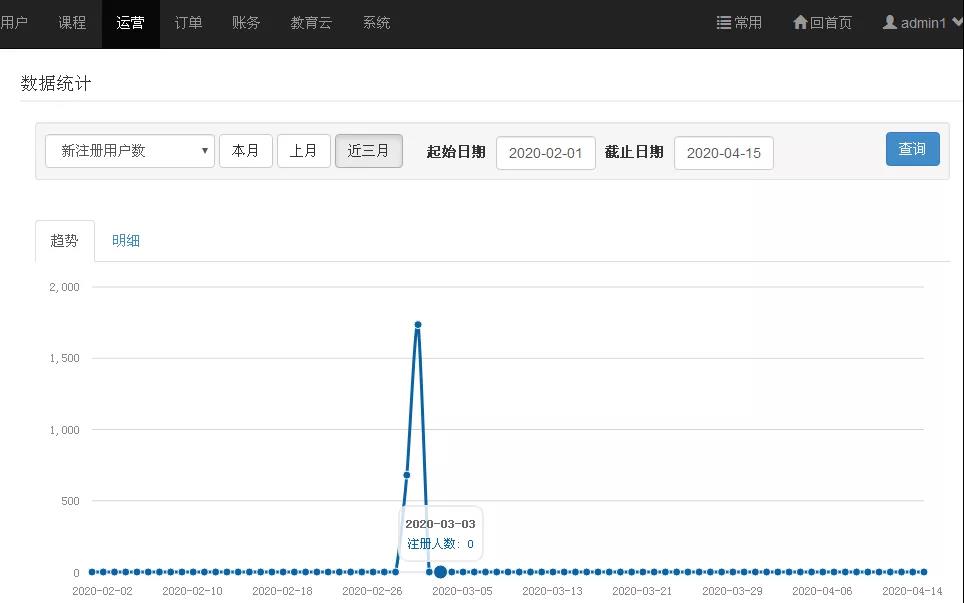Switch to the 明细 tab
Image resolution: width=964 pixels, height=603 pixels.
tap(126, 241)
